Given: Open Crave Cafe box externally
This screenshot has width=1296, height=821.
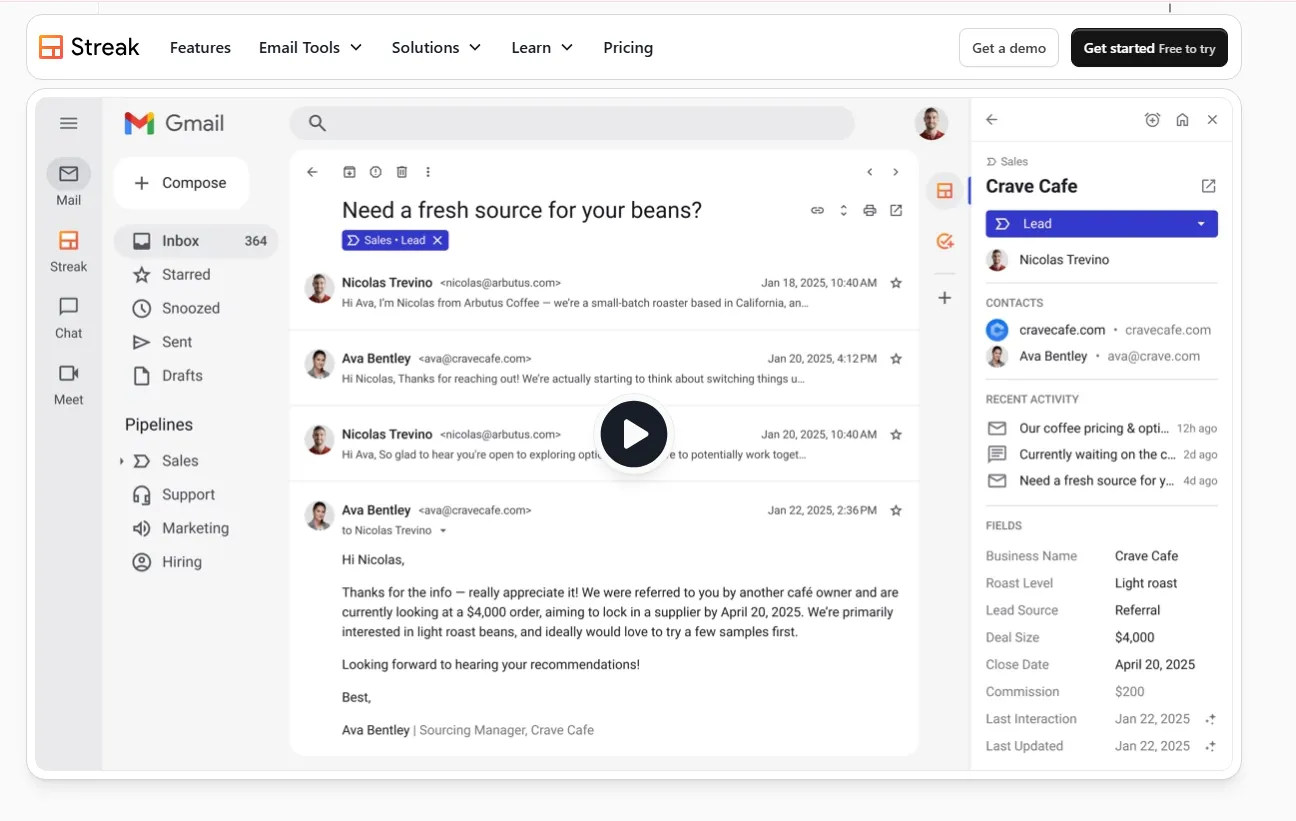Looking at the screenshot, I should [1209, 186].
